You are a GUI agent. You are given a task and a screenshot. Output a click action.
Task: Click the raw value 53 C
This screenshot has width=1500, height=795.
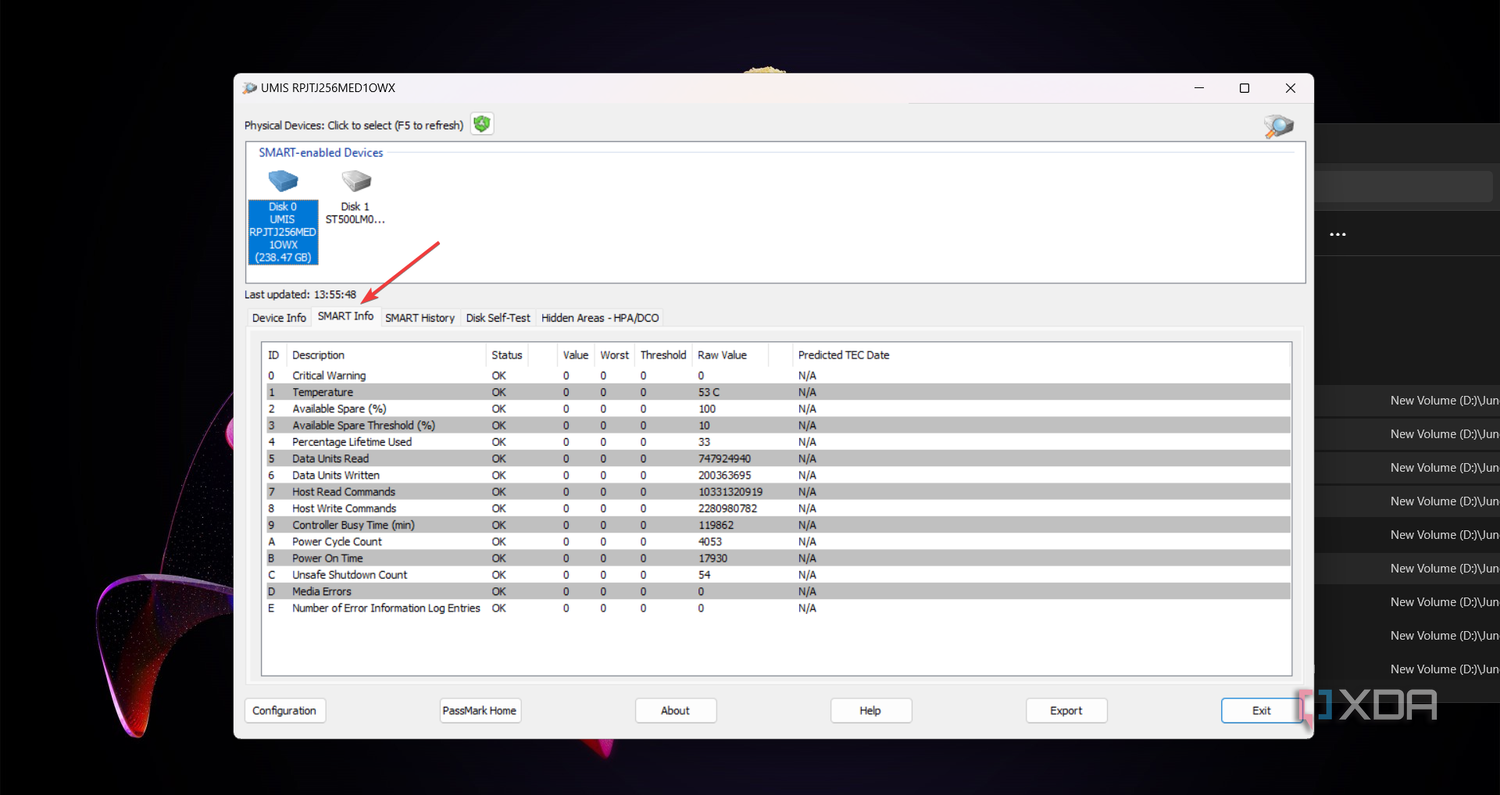tap(709, 392)
